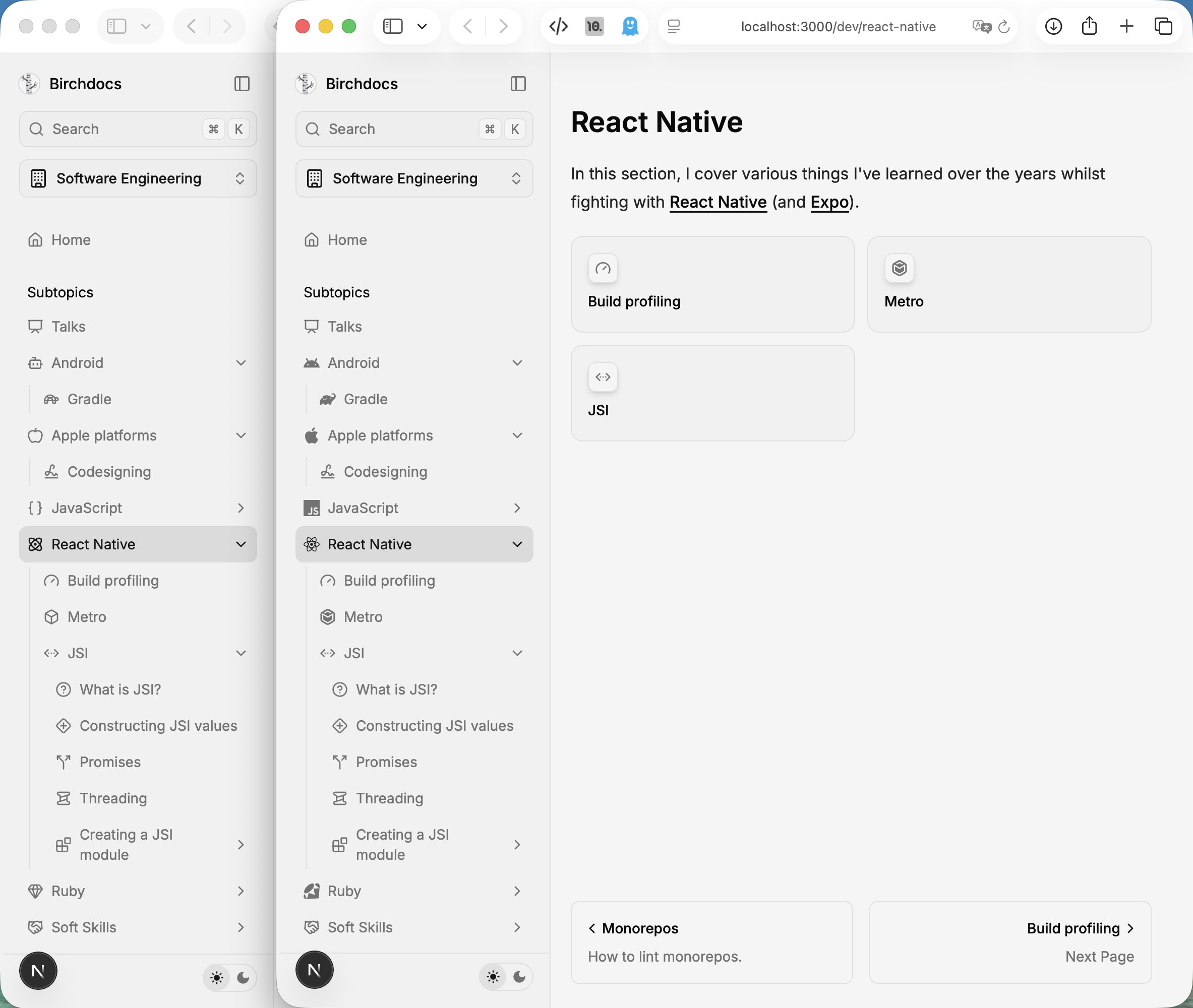Click the translate icon in the address bar

[982, 26]
